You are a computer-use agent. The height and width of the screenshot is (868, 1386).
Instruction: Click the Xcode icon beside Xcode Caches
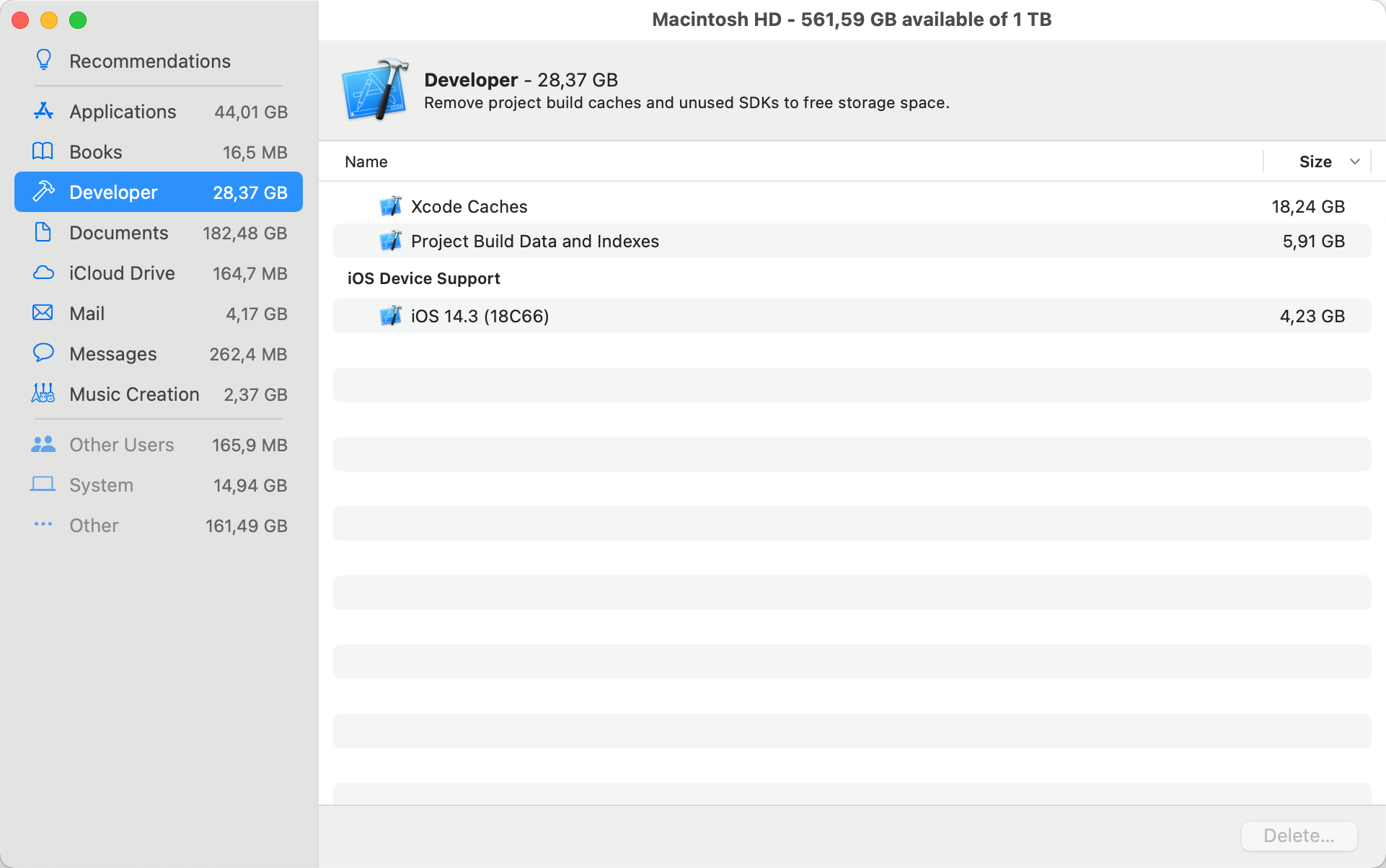(x=391, y=206)
